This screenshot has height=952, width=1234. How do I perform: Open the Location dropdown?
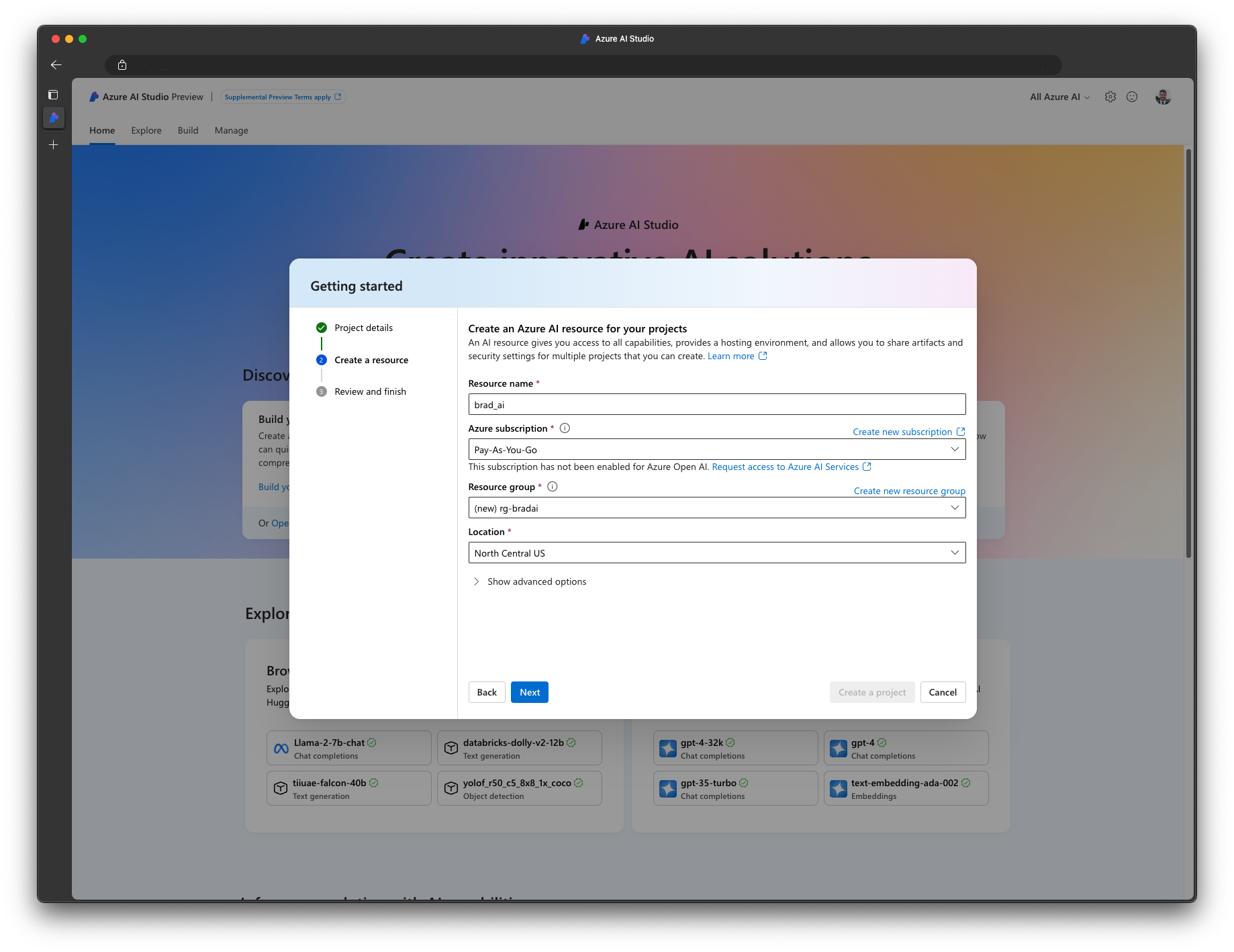coord(716,553)
